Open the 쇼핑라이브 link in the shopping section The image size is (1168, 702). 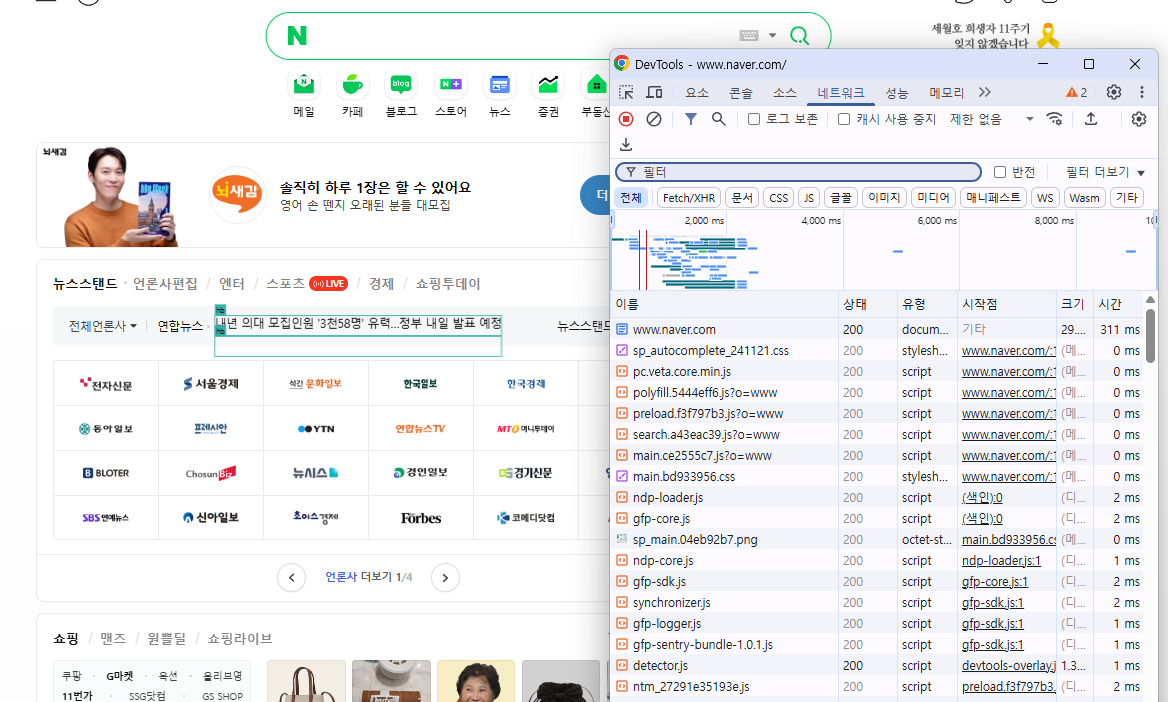click(x=239, y=639)
